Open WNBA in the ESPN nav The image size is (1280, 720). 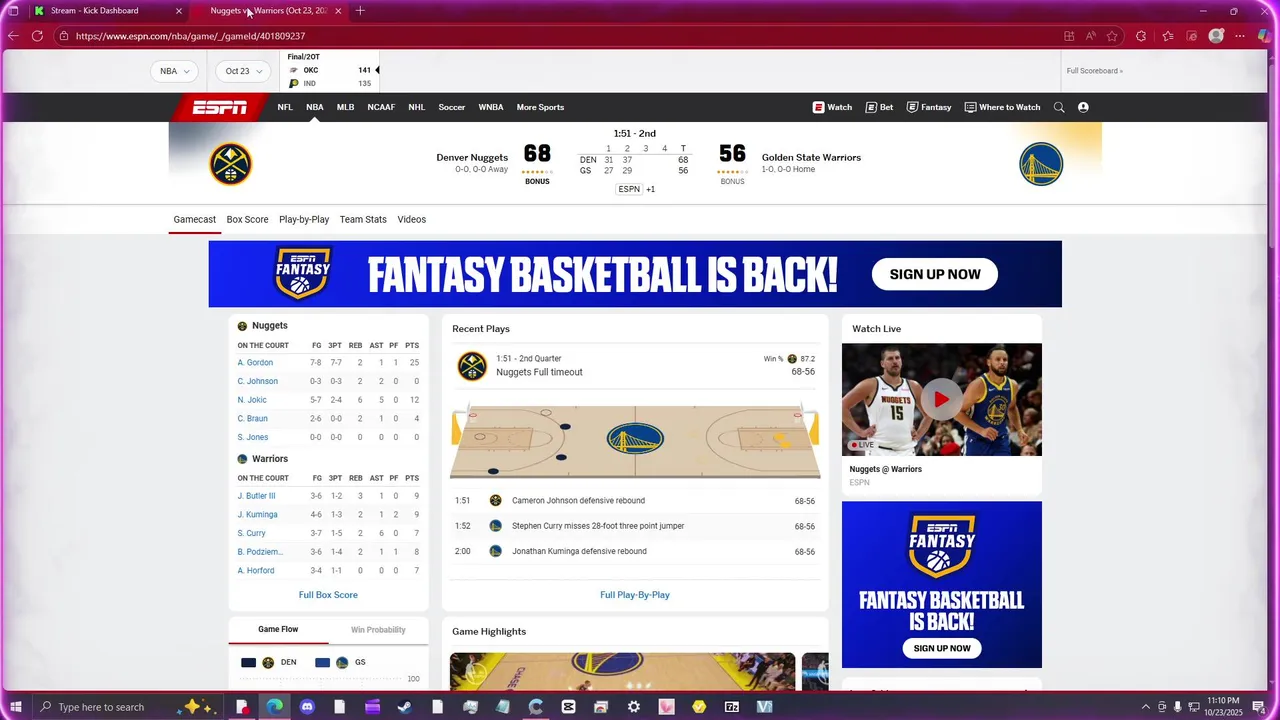(x=491, y=107)
